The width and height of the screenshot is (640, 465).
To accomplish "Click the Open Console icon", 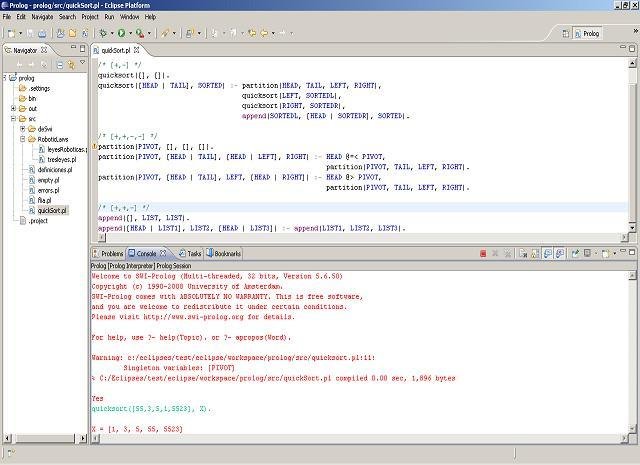I will click(606, 254).
